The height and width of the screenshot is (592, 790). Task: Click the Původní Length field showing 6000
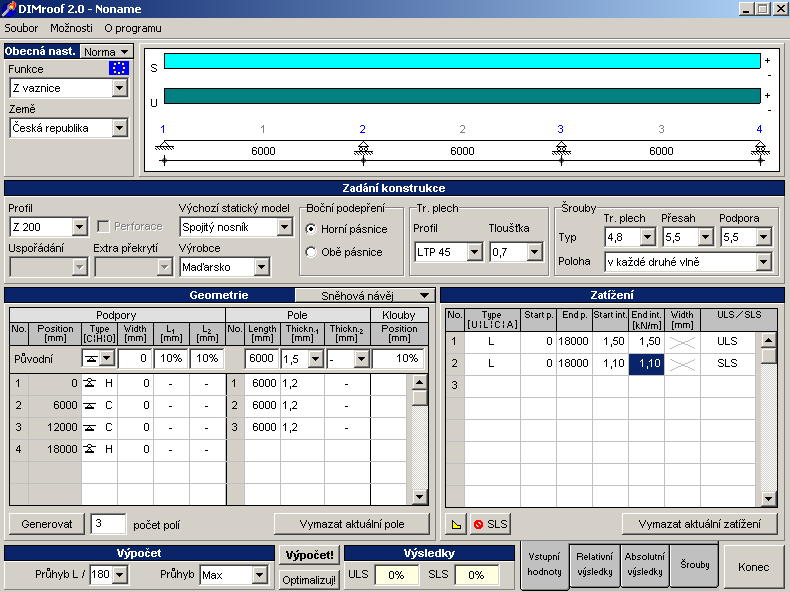coord(261,359)
